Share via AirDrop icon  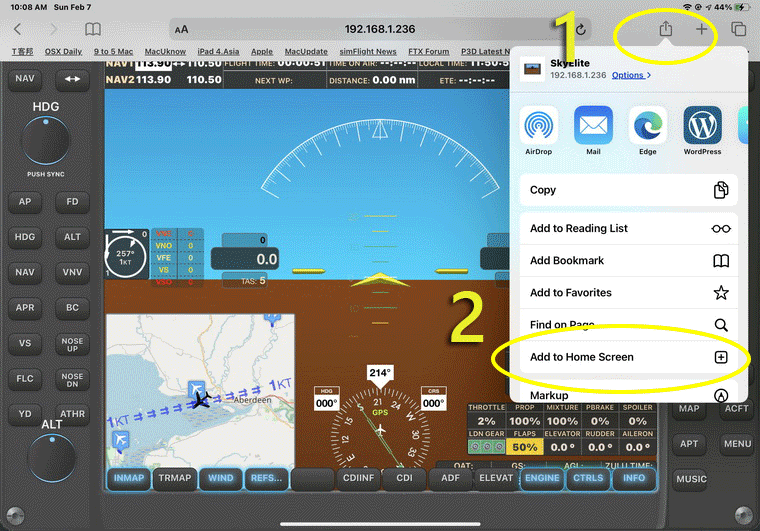pos(538,126)
